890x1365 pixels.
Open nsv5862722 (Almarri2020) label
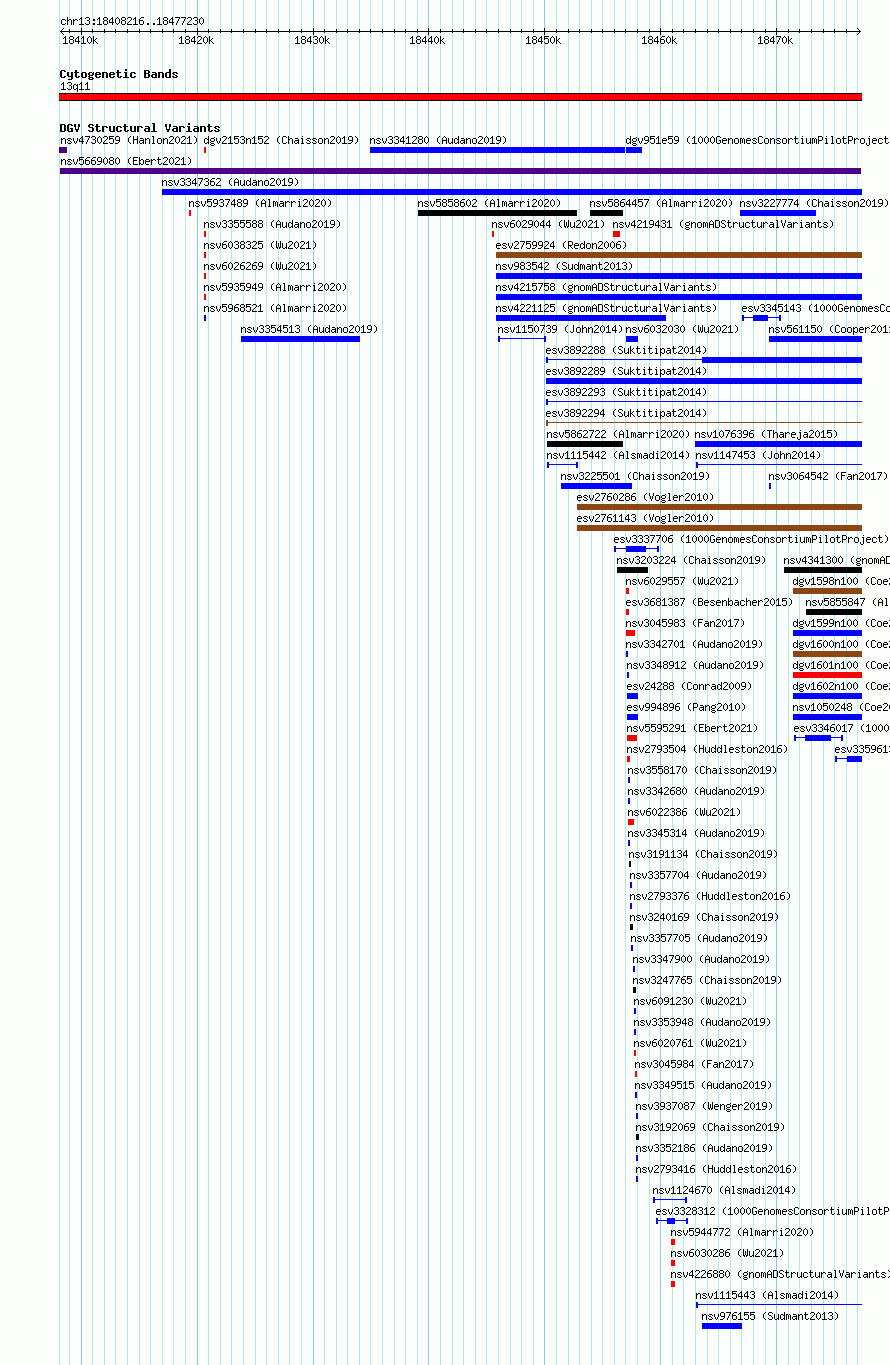(x=618, y=434)
